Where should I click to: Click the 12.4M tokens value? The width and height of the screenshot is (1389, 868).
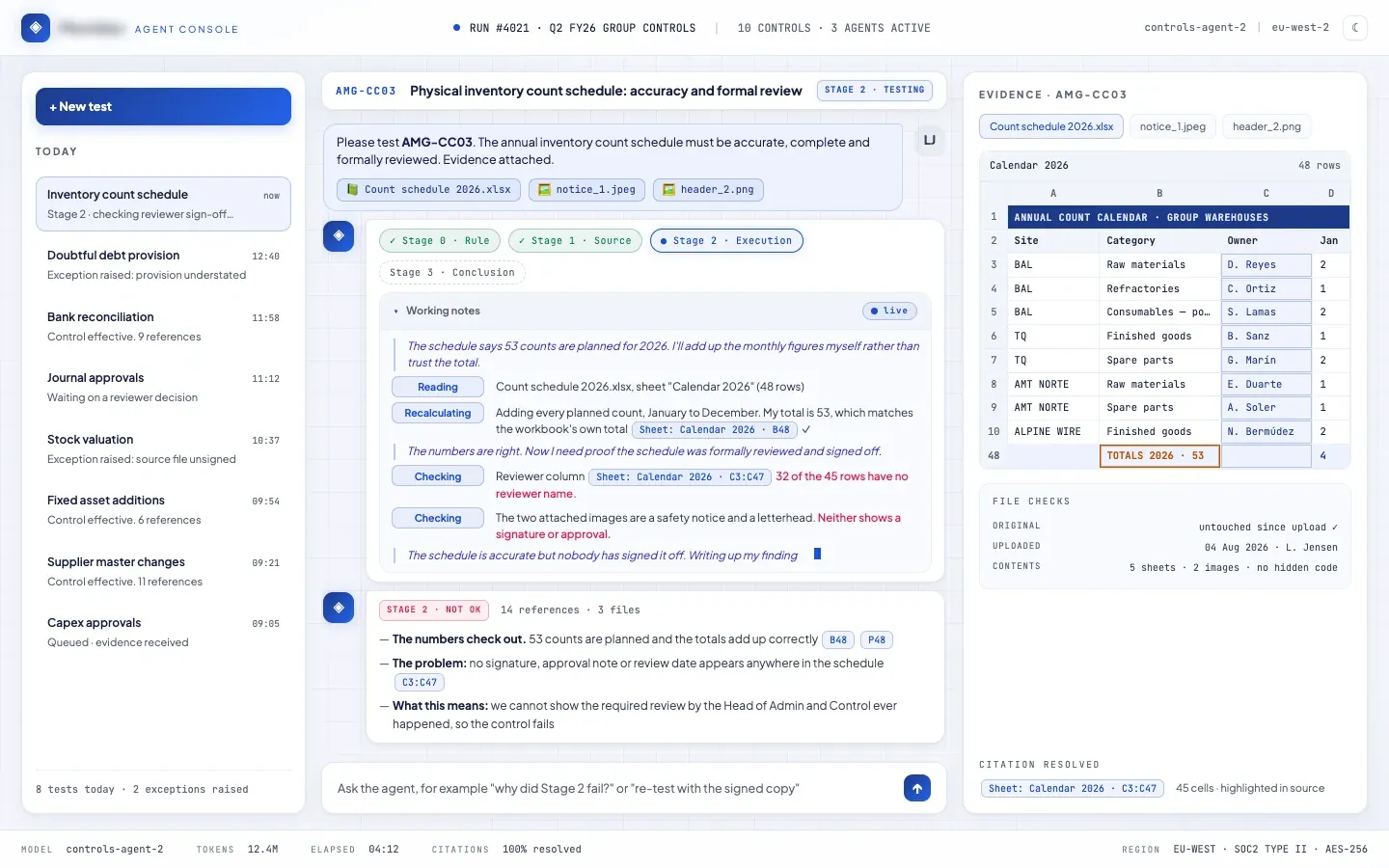click(262, 849)
